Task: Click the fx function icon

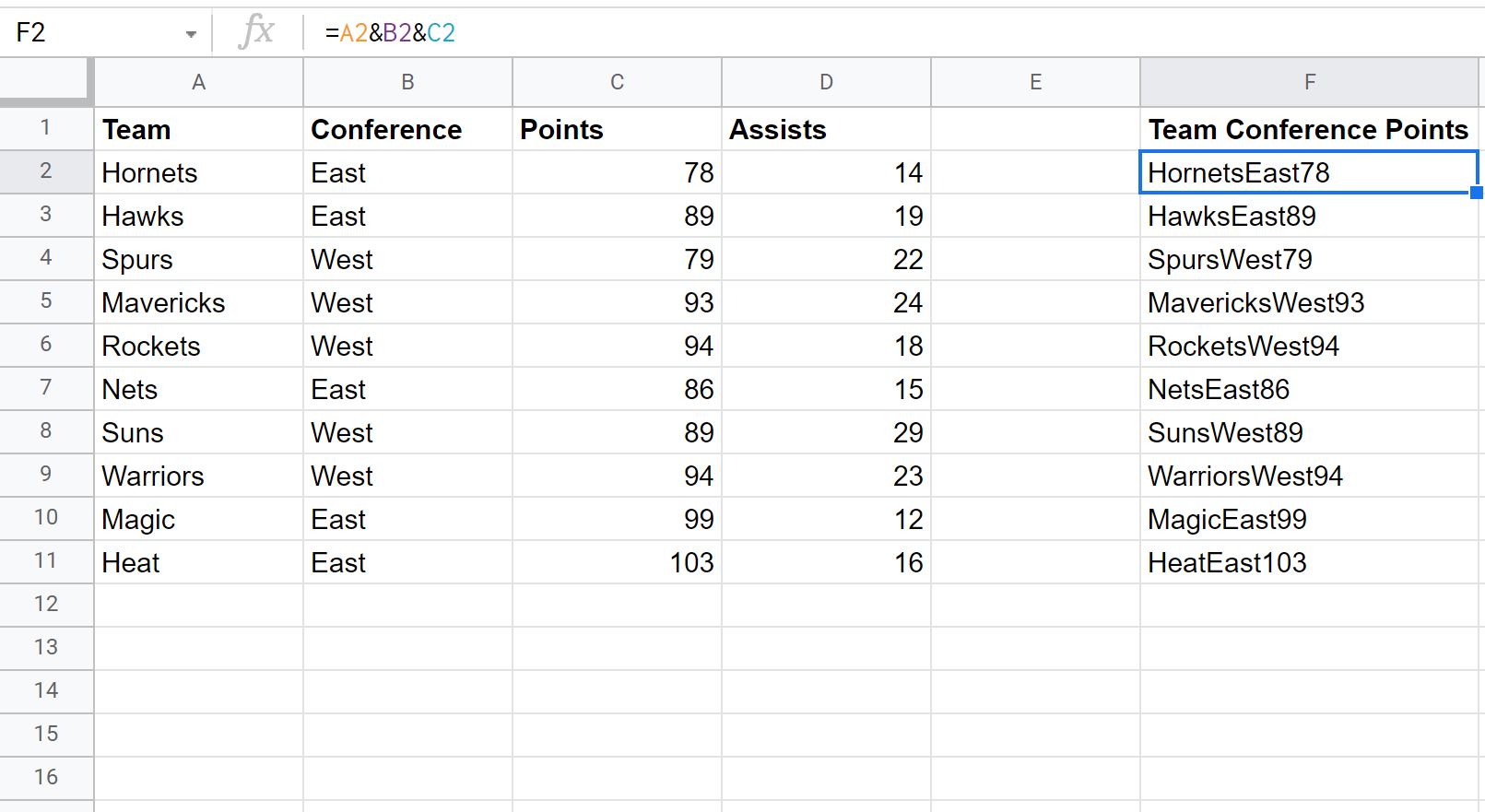Action: click(x=256, y=32)
